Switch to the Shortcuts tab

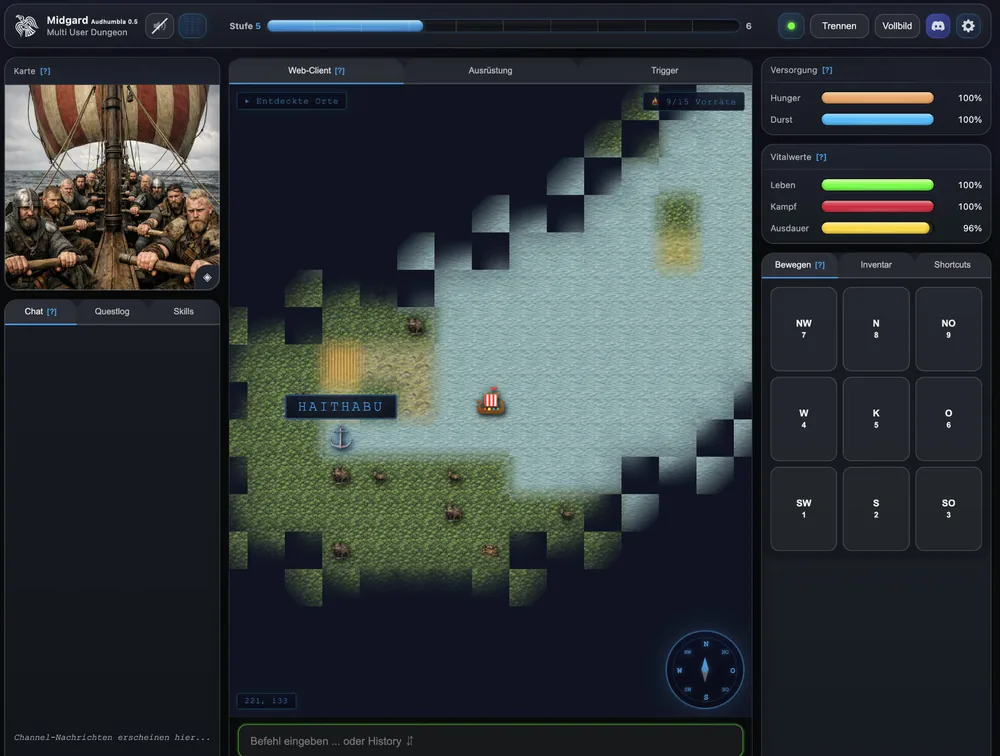click(952, 265)
